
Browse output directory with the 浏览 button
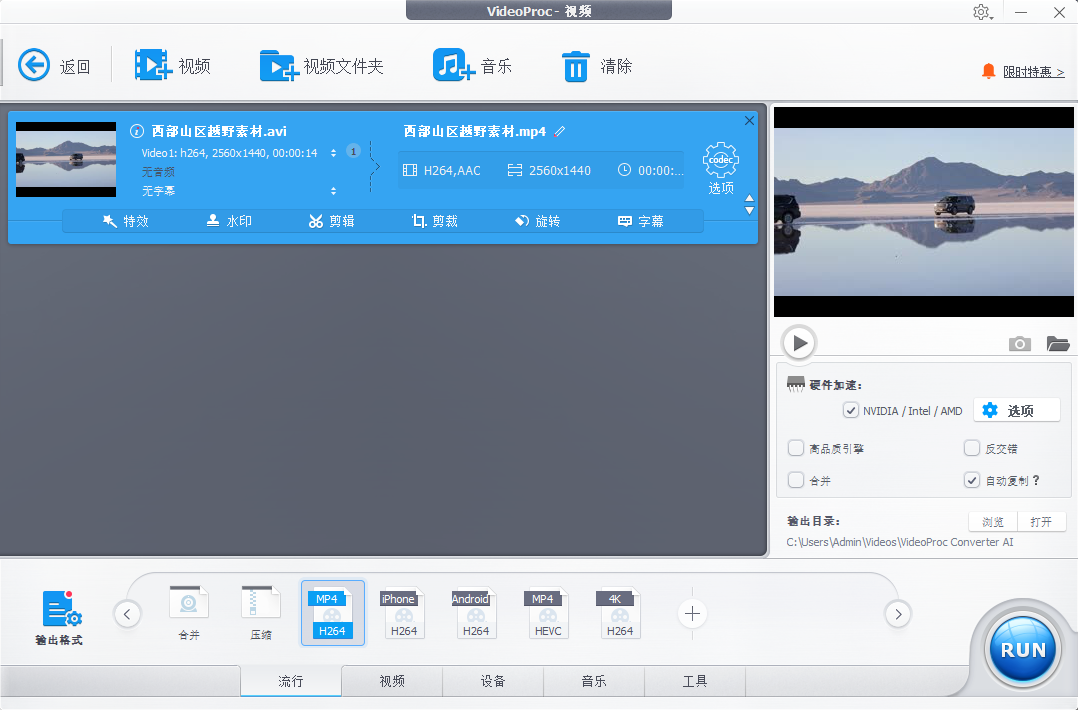991,521
